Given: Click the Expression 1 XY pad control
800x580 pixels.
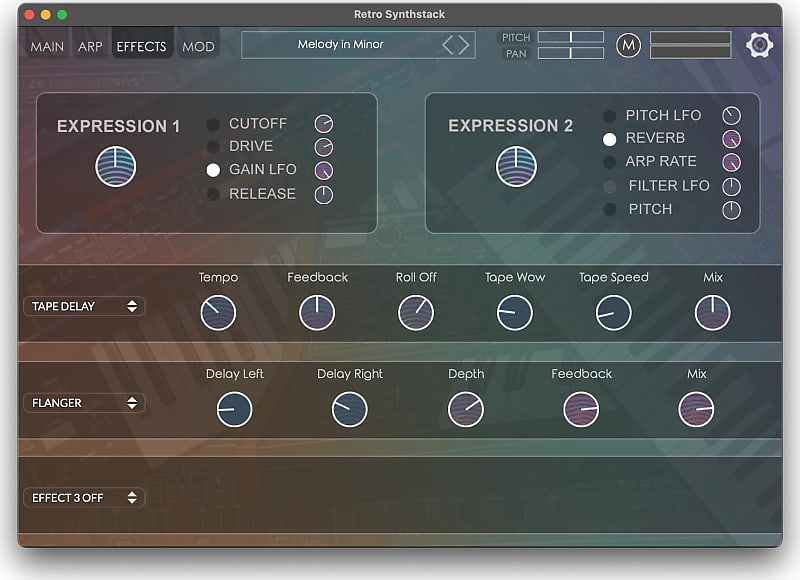Looking at the screenshot, I should [116, 166].
